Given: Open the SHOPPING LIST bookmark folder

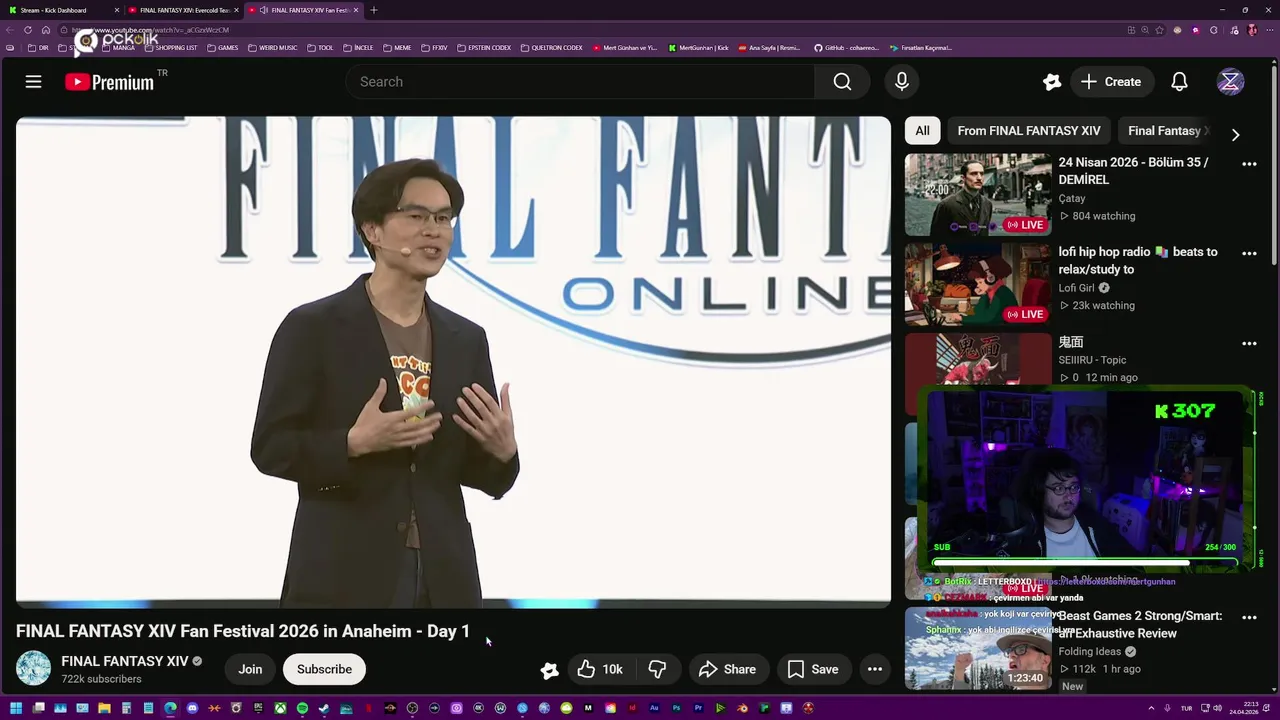Looking at the screenshot, I should click(x=170, y=48).
